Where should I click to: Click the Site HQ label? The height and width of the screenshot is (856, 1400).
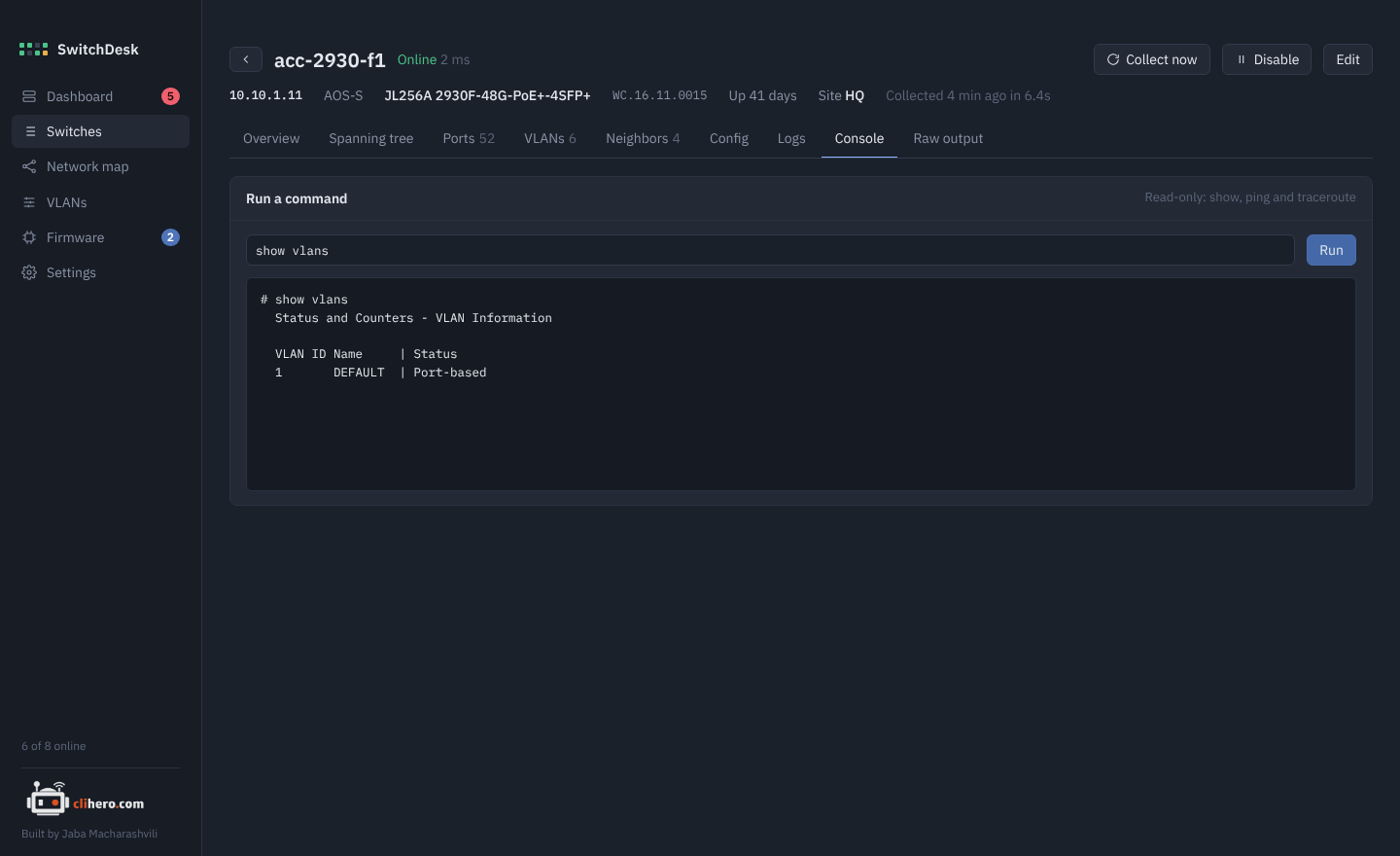click(841, 95)
